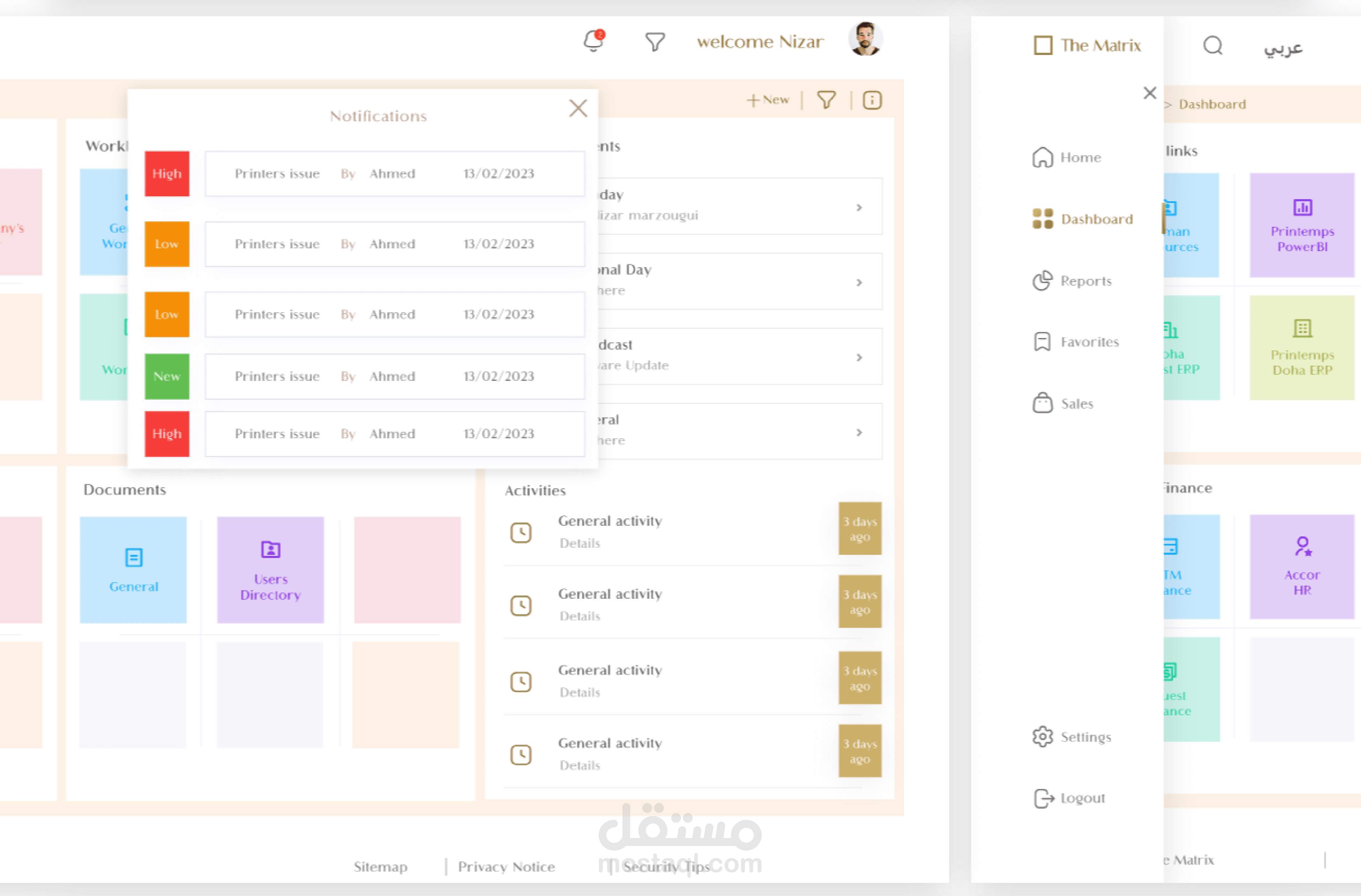Click the search magnifier icon

(1213, 45)
